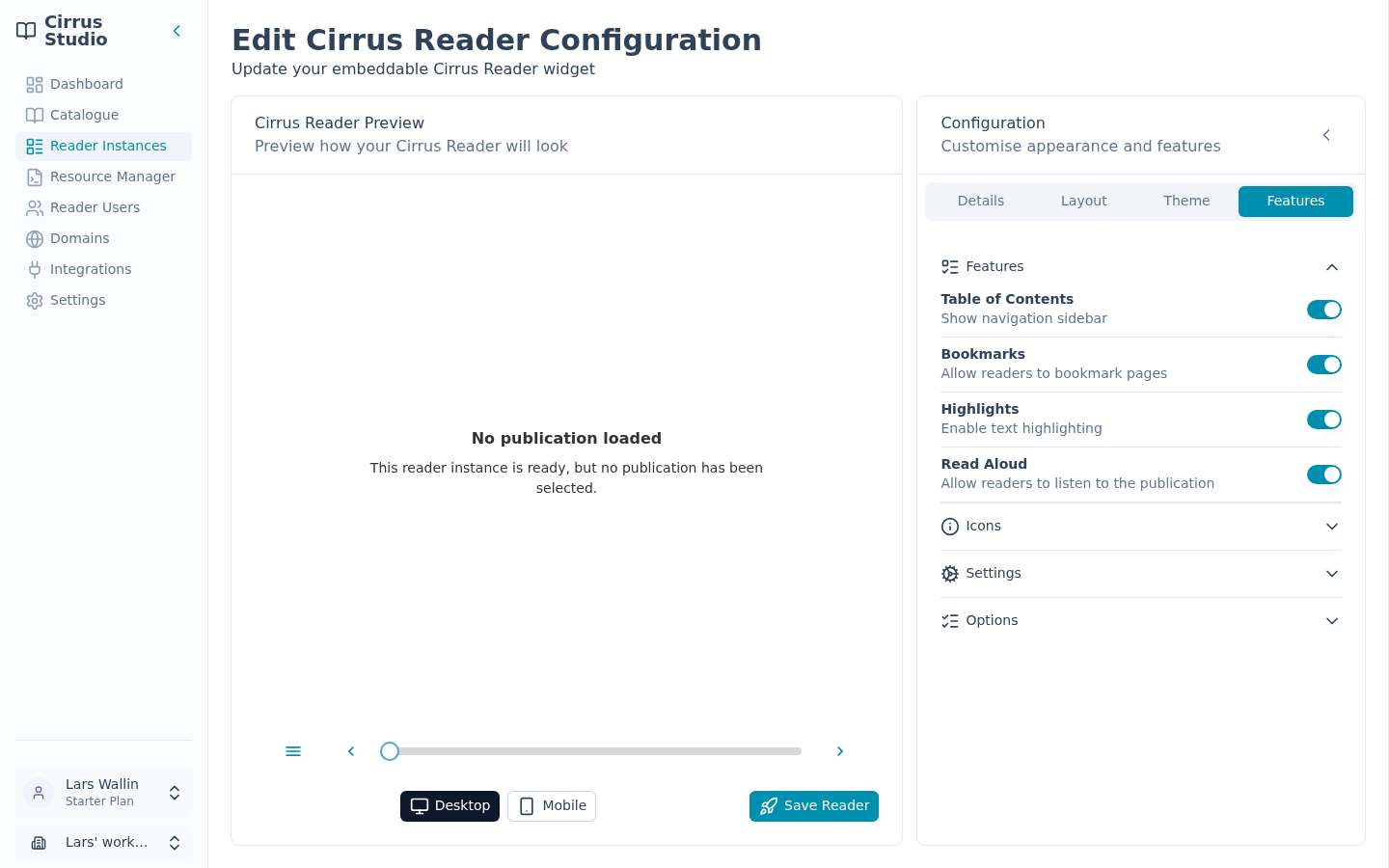Turn off the Highlights toggle
The width and height of the screenshot is (1389, 868).
tap(1324, 420)
